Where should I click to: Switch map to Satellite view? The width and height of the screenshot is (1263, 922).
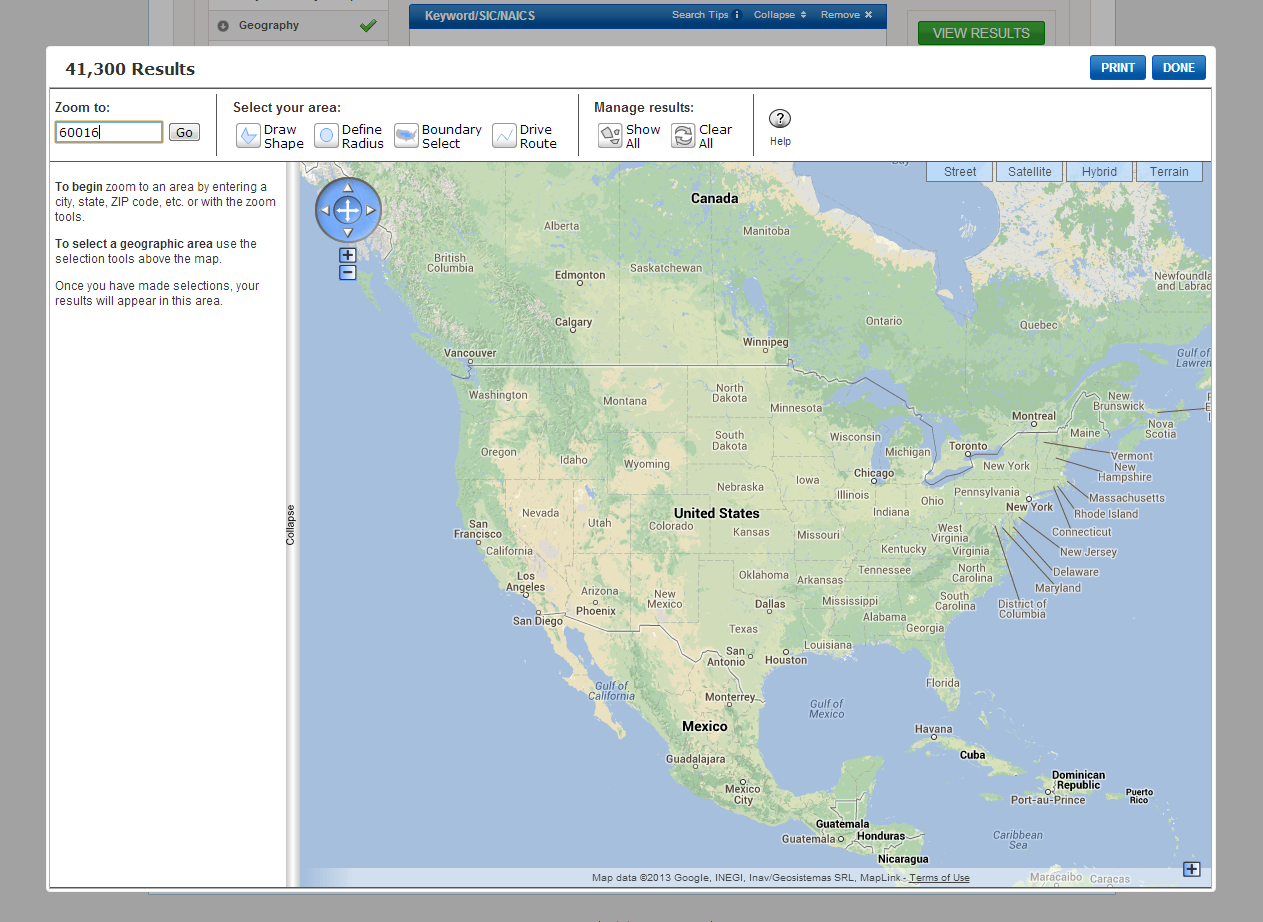[1029, 172]
